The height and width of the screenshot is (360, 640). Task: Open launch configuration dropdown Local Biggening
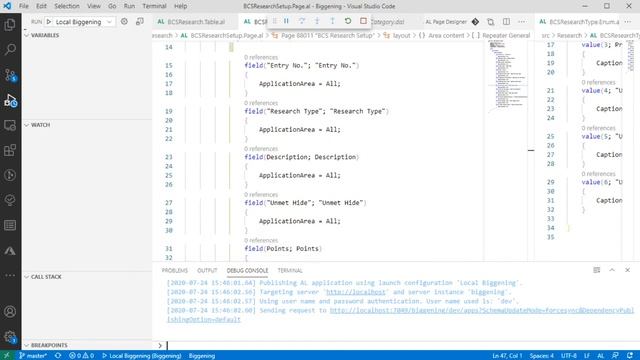[83, 22]
